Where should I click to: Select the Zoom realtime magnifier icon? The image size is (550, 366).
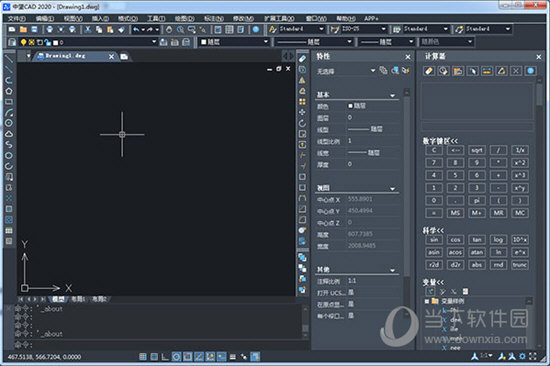coord(180,29)
